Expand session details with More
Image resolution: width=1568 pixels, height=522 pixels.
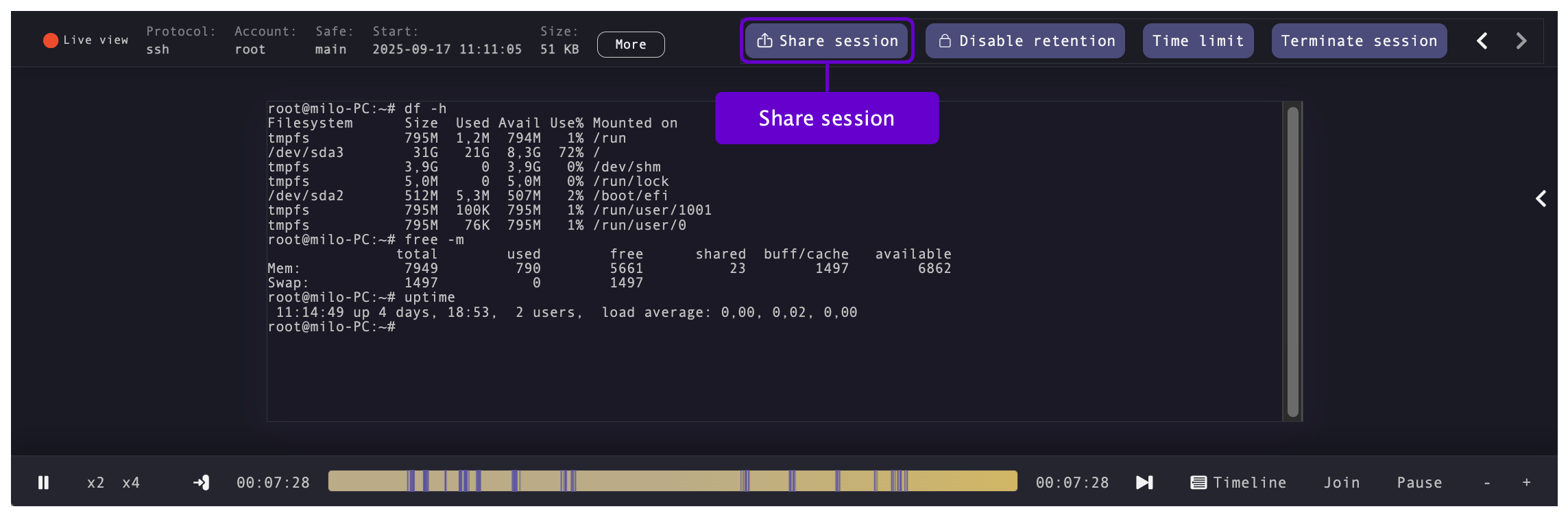[630, 45]
